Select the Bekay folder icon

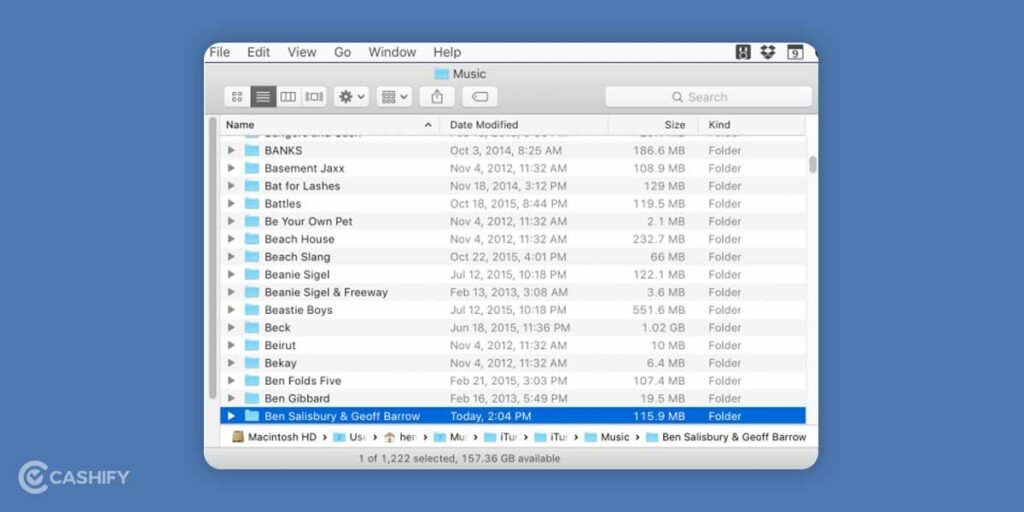pos(252,362)
